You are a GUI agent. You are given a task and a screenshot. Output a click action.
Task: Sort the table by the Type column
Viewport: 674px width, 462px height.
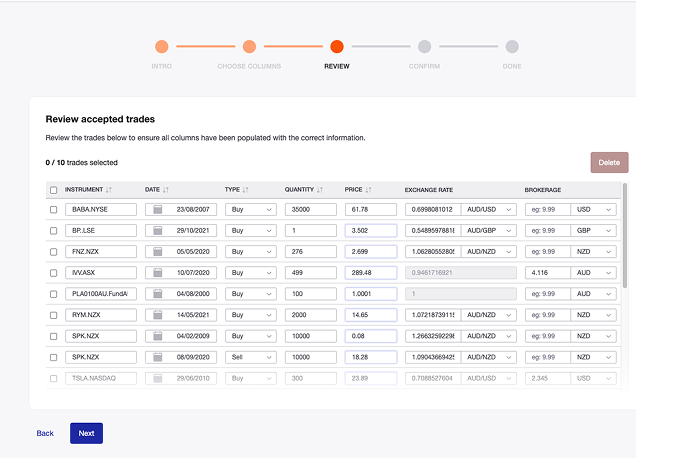coord(245,190)
